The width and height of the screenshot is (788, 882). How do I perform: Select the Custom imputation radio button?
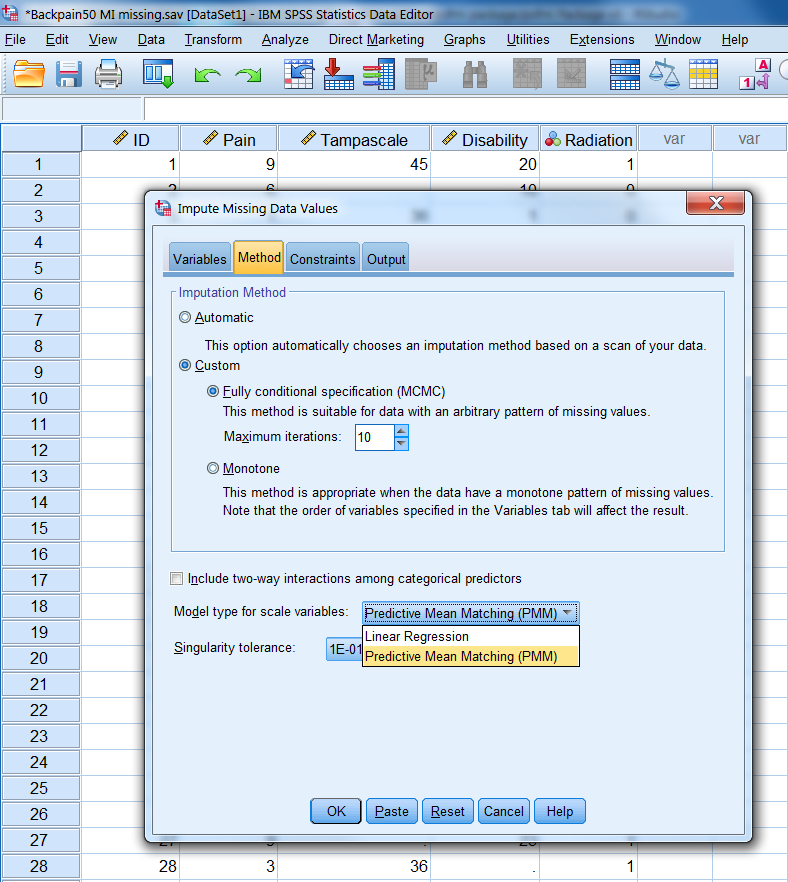point(184,365)
